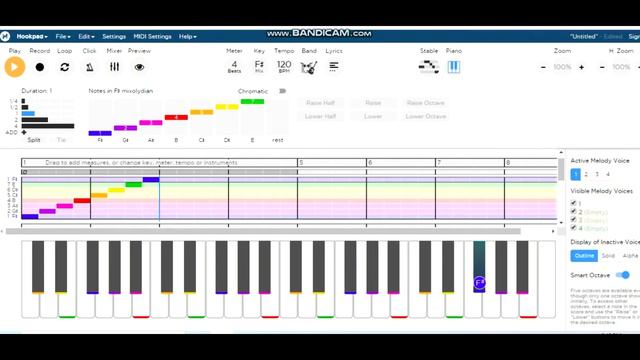Open the Lyrics lines icon
This screenshot has height=360, width=640.
(333, 67)
